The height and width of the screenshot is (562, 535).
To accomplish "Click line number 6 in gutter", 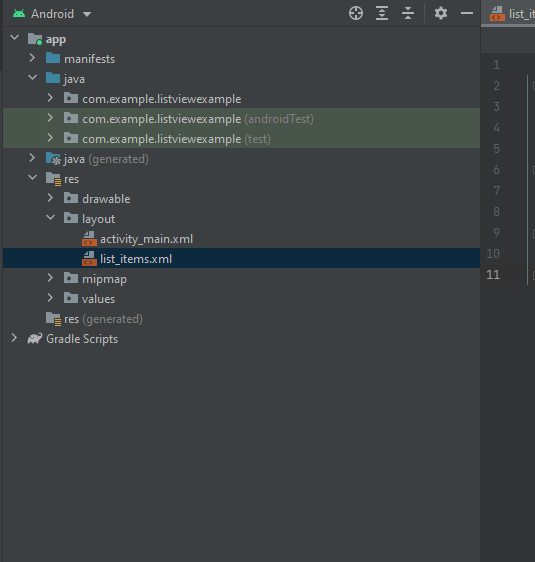I will click(x=496, y=170).
